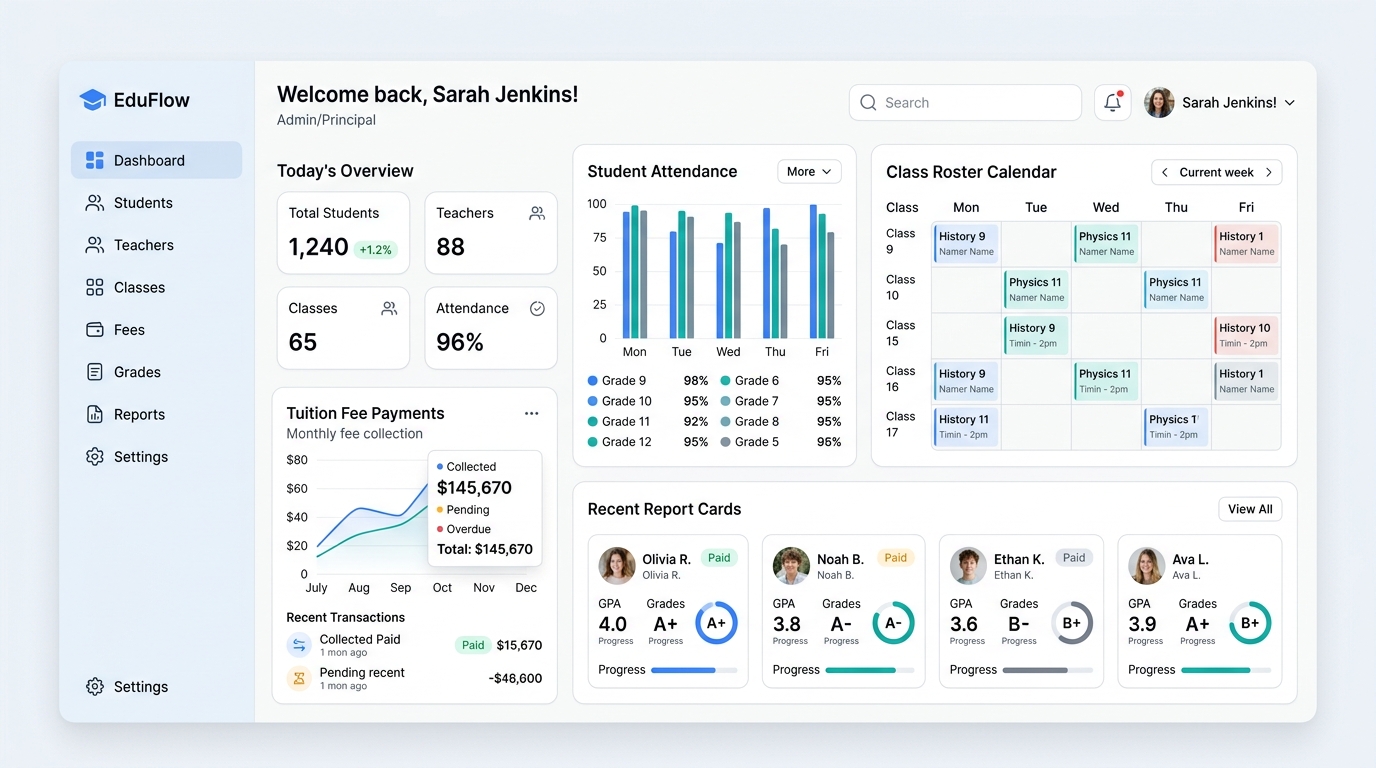Open the History 10 event on Friday
The image size is (1376, 768).
click(x=1247, y=335)
